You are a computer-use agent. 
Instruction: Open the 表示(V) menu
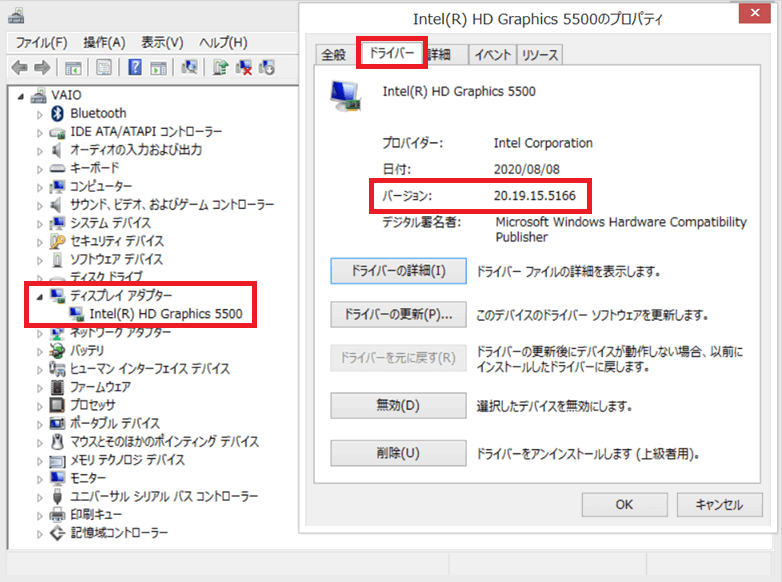(x=162, y=43)
